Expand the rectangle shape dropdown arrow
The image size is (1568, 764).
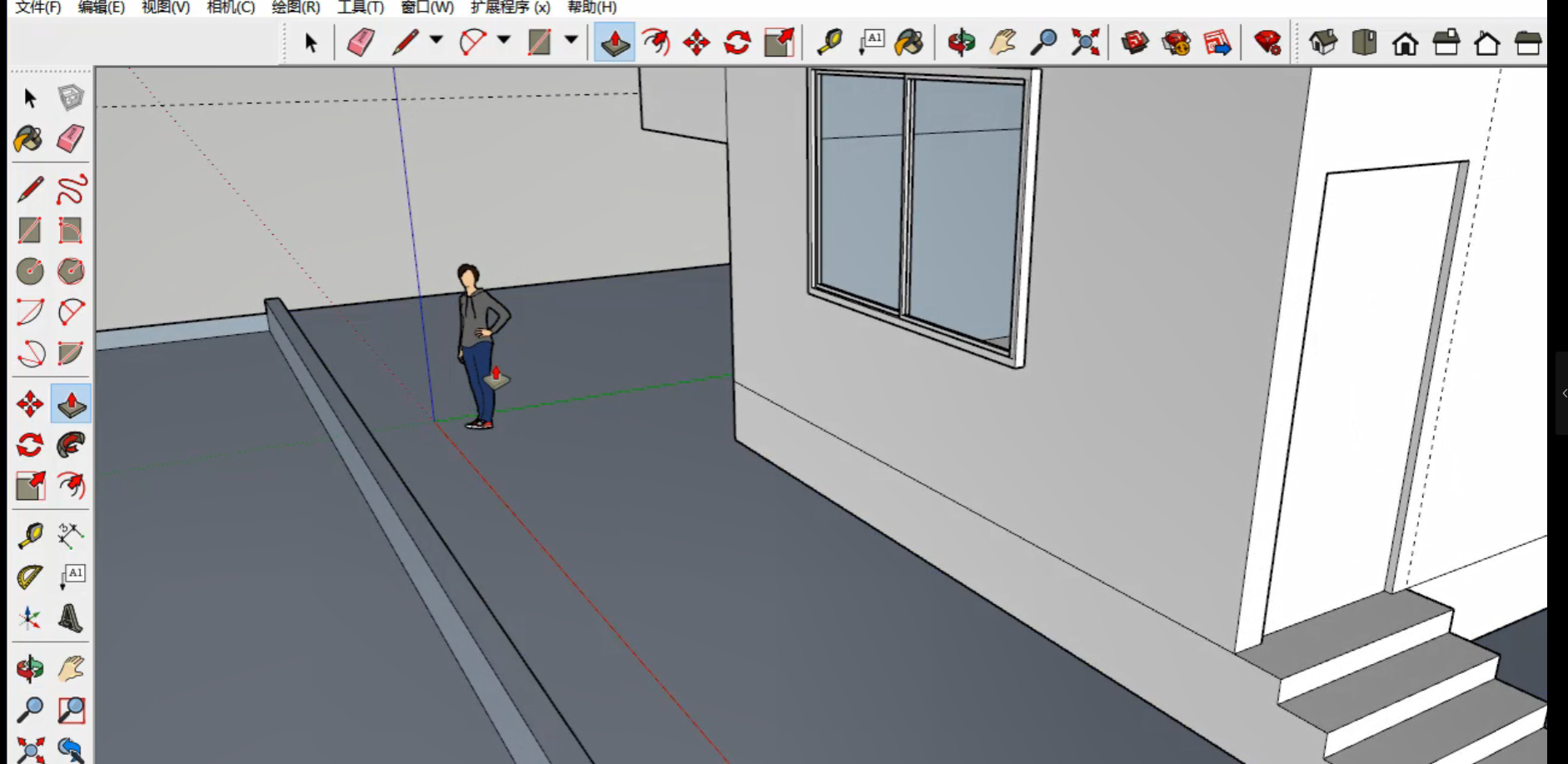click(x=571, y=40)
